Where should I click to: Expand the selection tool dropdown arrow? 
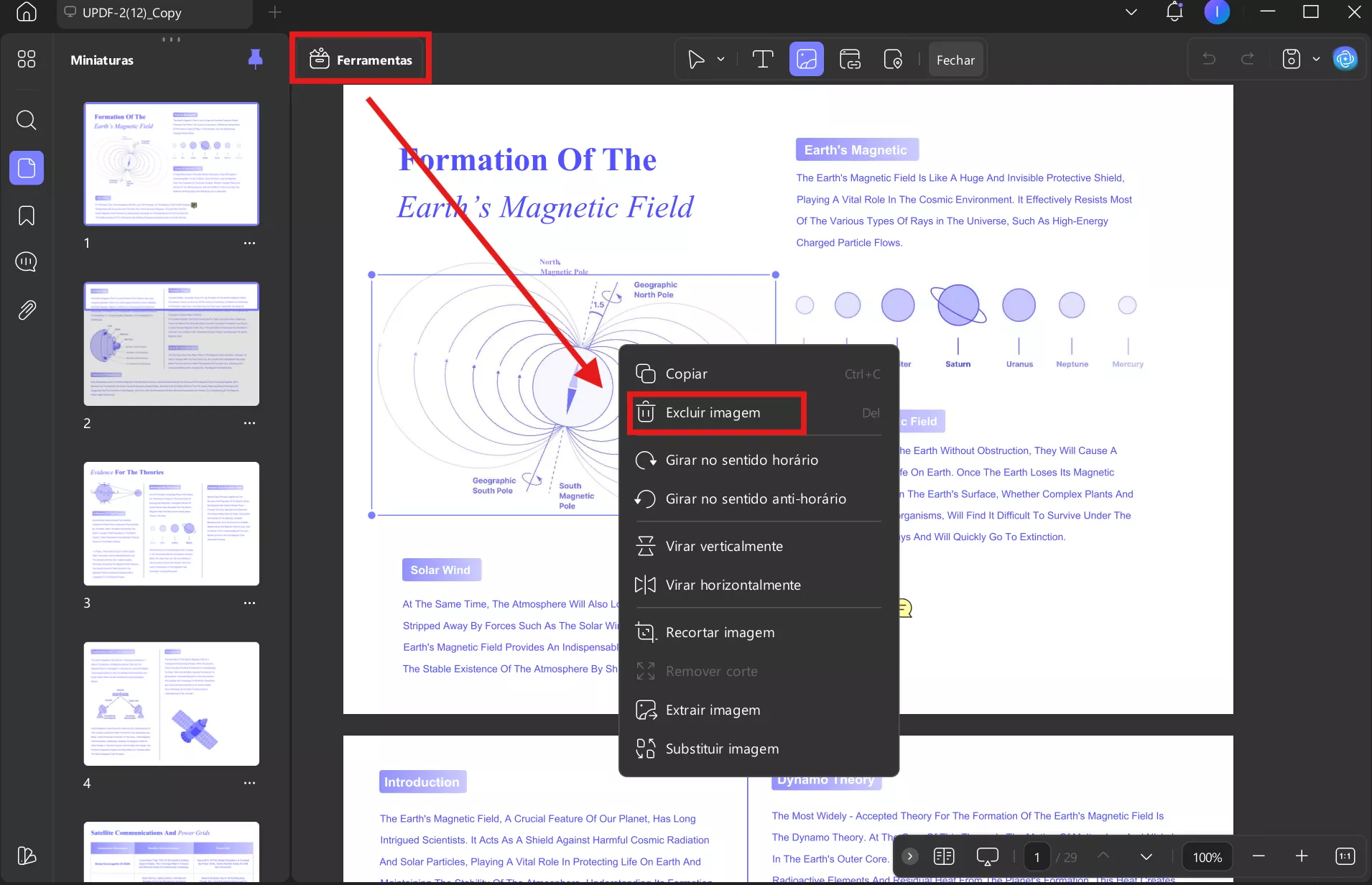click(720, 60)
